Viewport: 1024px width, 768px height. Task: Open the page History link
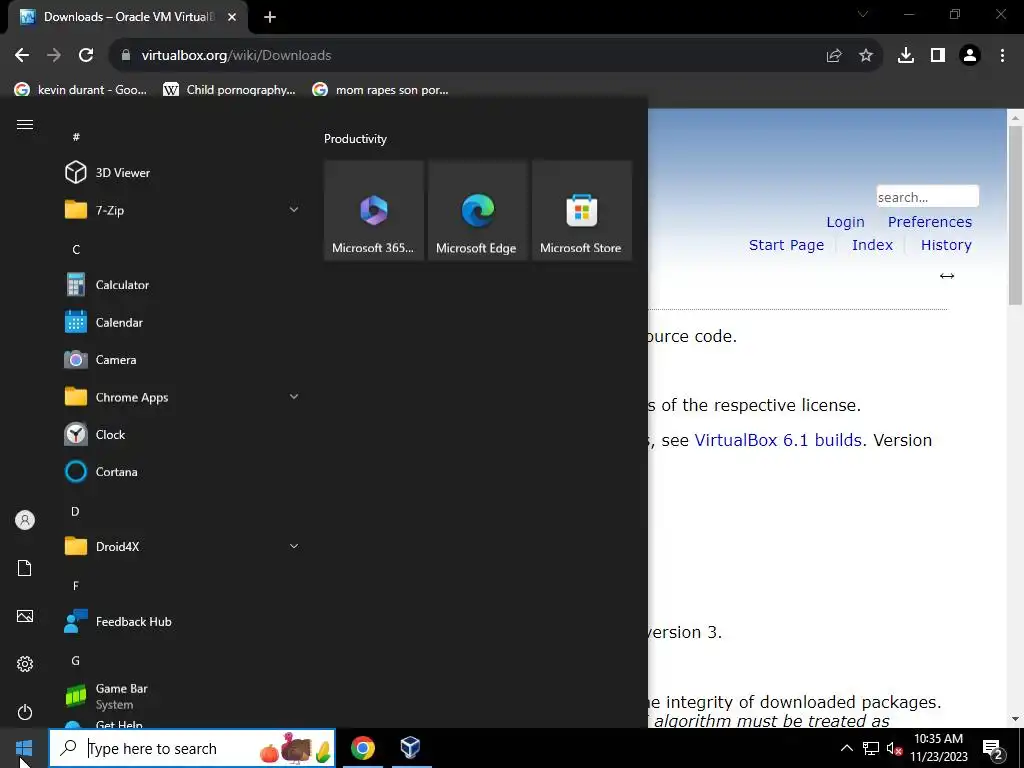946,245
